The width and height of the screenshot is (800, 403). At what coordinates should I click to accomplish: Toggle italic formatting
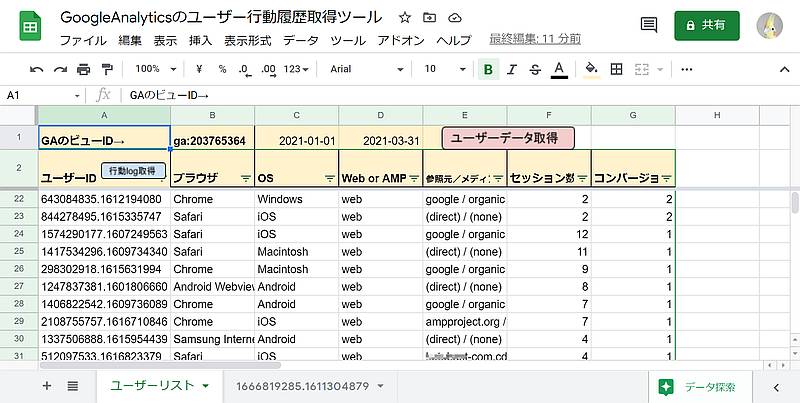click(512, 69)
